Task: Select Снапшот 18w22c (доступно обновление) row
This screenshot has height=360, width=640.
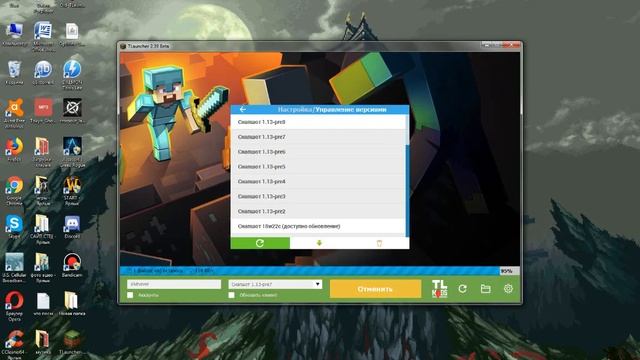Action: 318,226
